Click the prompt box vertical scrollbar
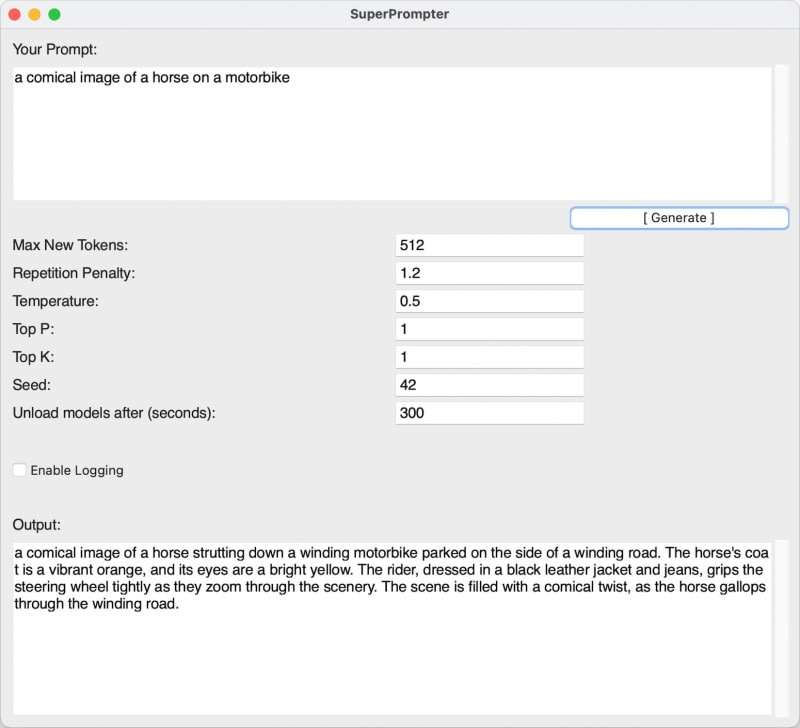Image resolution: width=800 pixels, height=728 pixels. 782,132
